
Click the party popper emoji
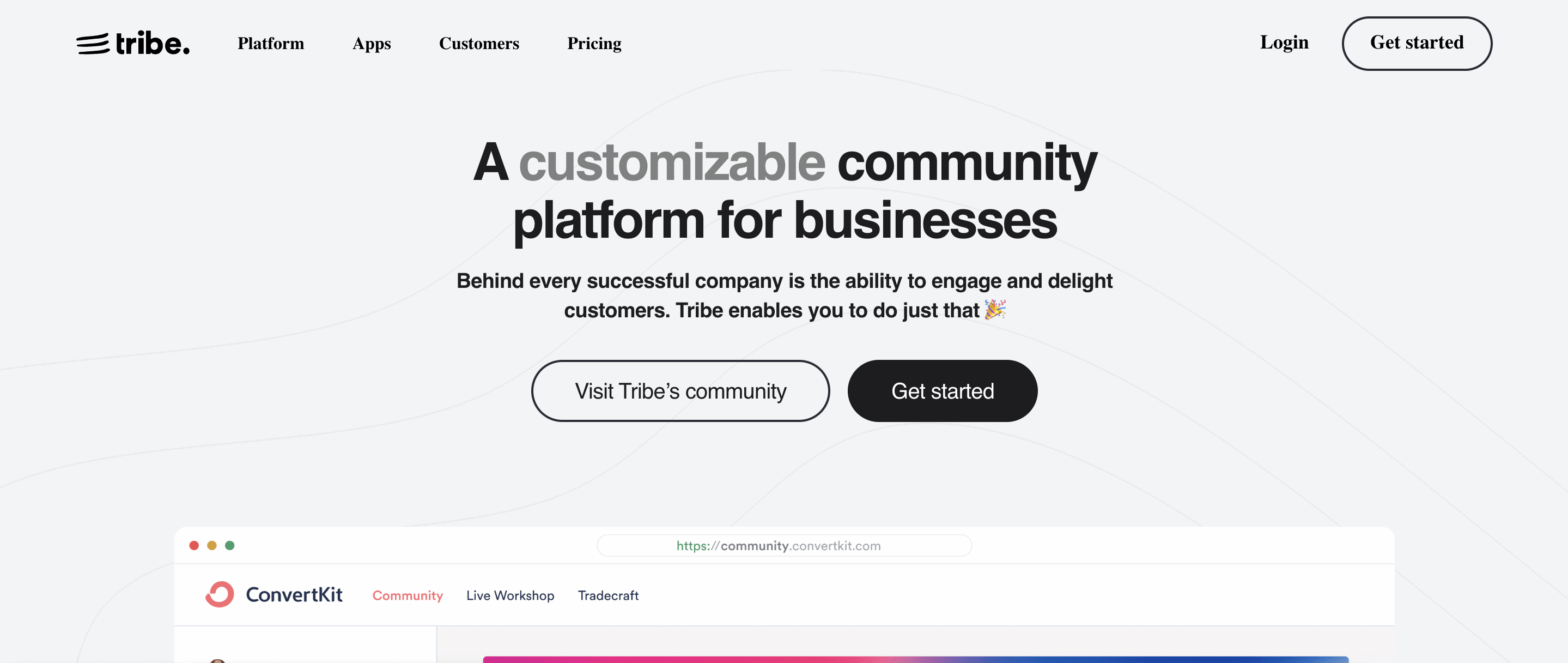point(995,310)
